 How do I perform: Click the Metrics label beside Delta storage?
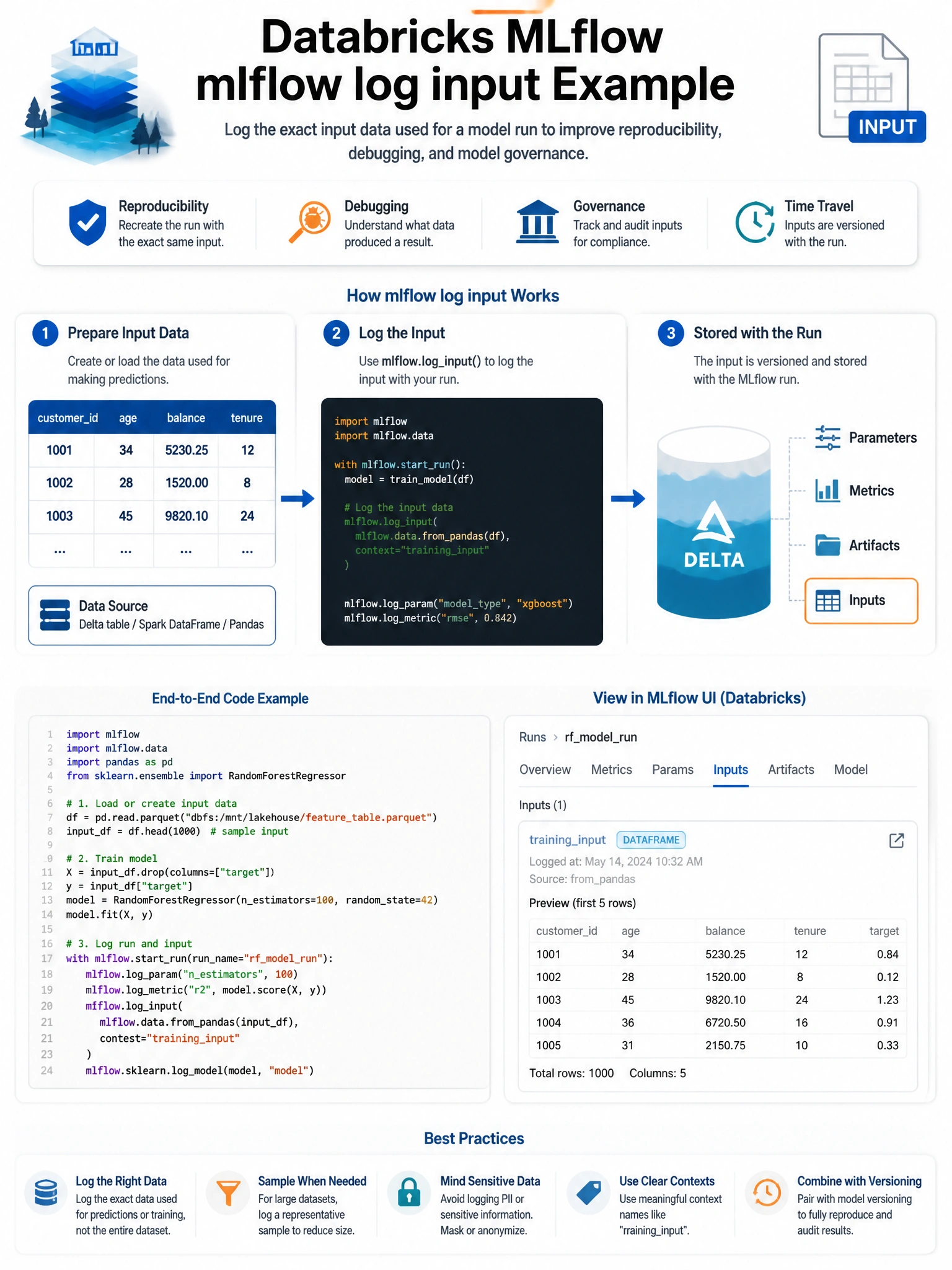[x=871, y=491]
